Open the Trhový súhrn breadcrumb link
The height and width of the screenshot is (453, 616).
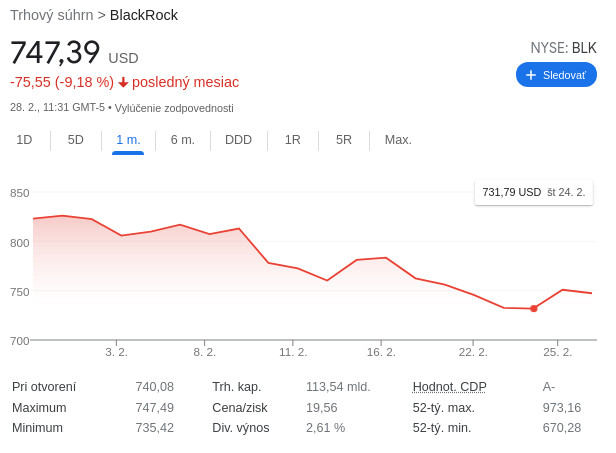click(51, 15)
